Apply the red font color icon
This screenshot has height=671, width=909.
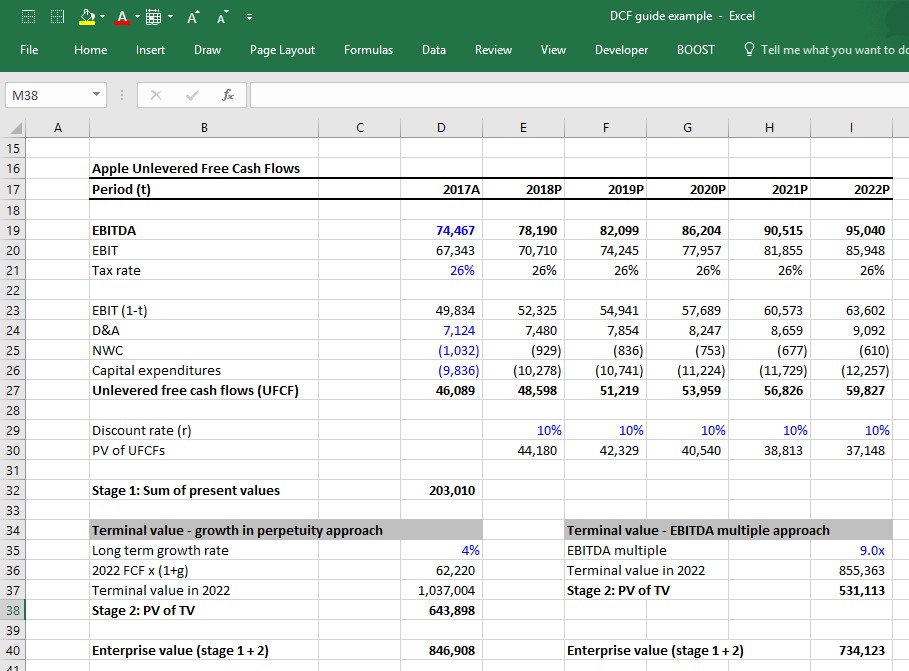click(122, 17)
